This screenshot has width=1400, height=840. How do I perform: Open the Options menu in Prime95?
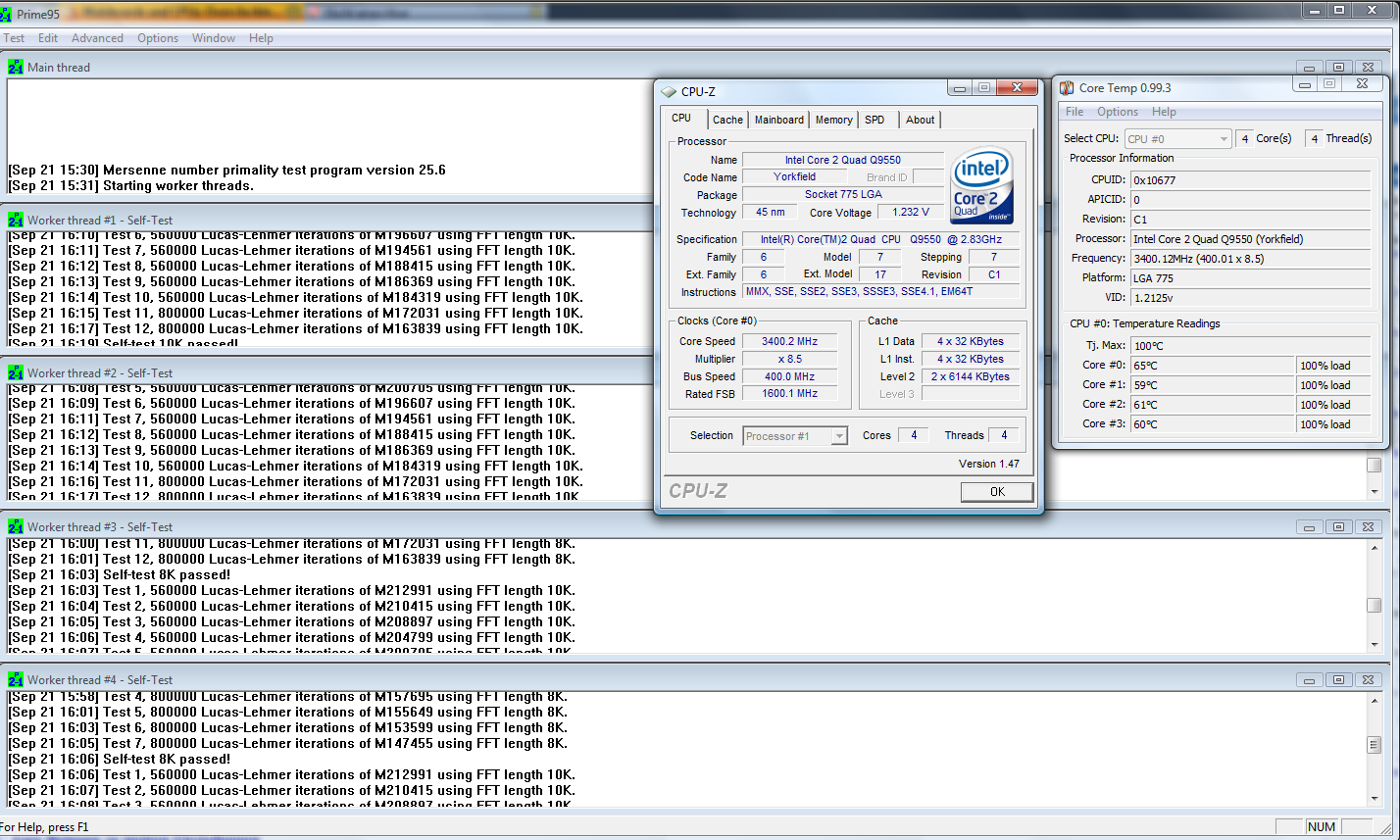[158, 38]
